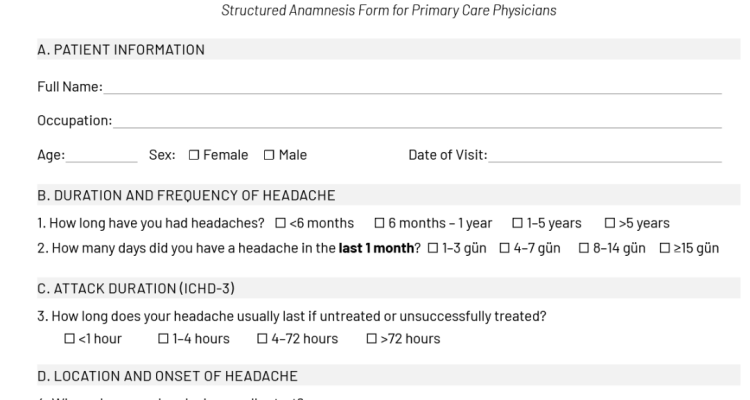Check the >72 hours attack duration box
The width and height of the screenshot is (750, 400).
[372, 339]
